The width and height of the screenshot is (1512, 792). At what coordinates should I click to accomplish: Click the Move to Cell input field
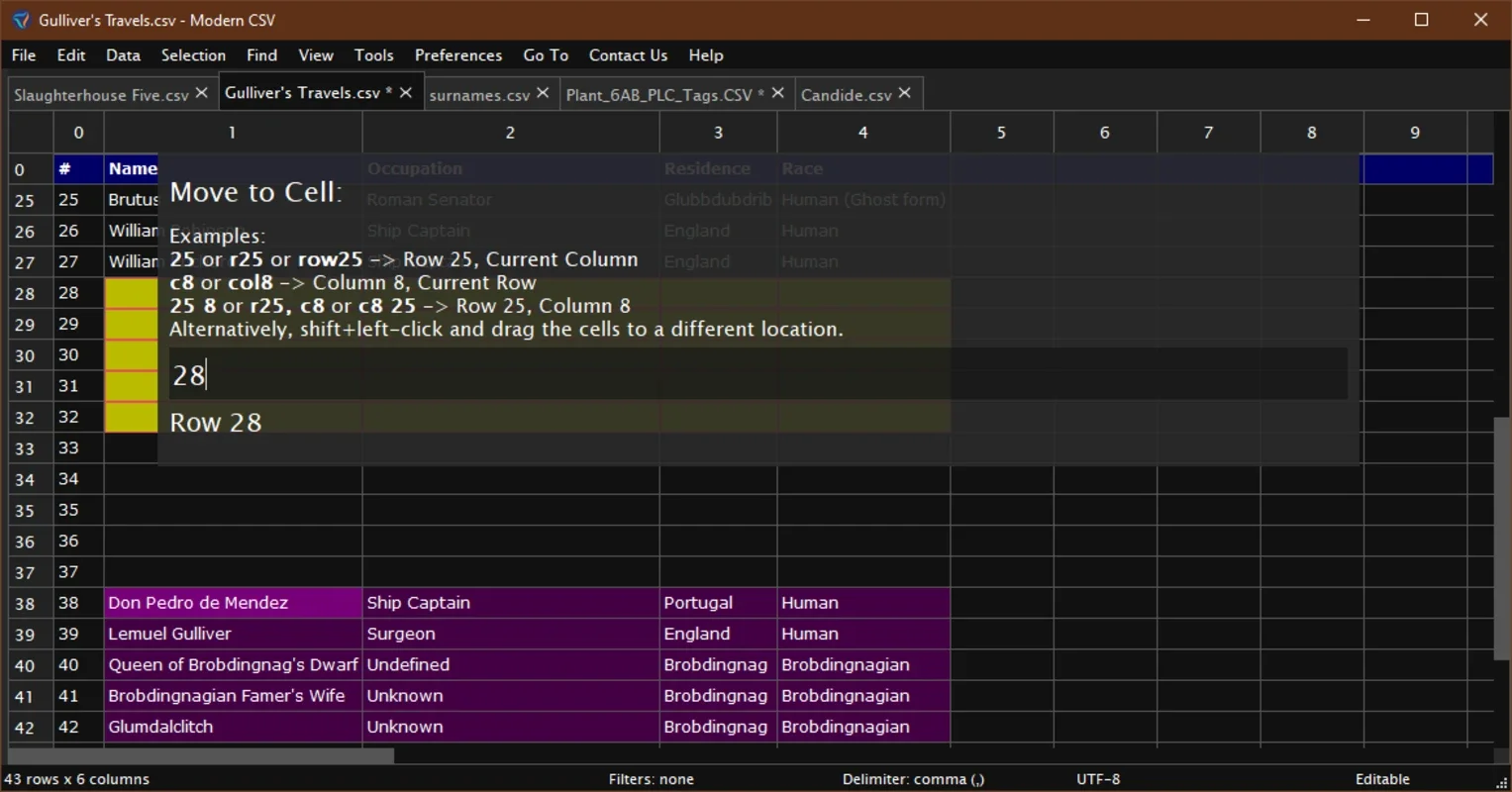click(757, 374)
